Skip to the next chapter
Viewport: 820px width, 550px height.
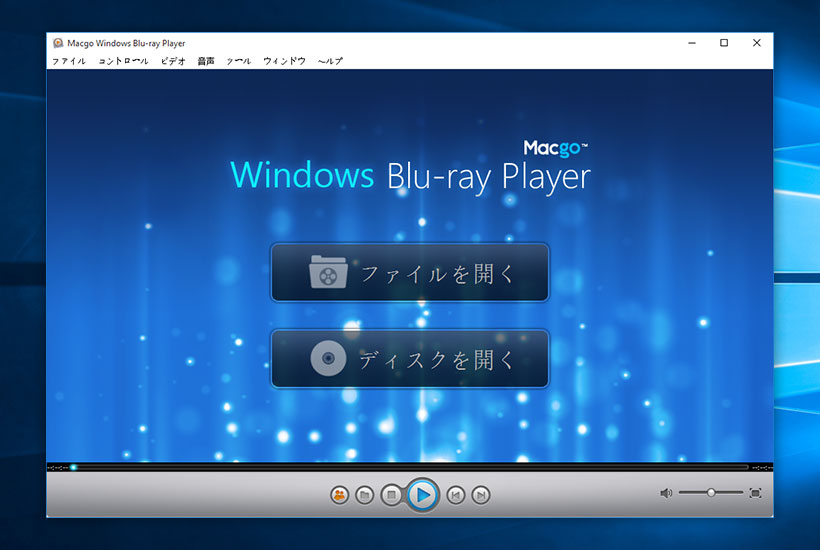point(481,495)
